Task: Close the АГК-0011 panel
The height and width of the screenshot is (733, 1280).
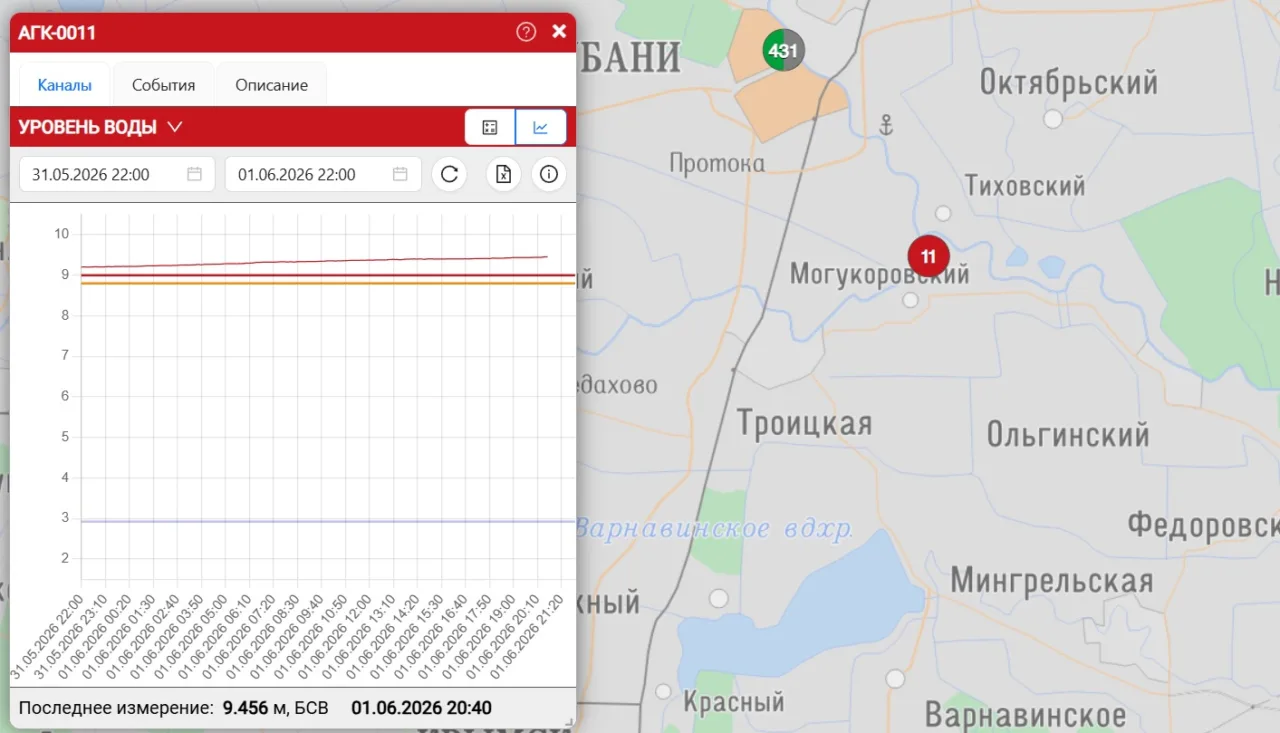Action: [559, 32]
